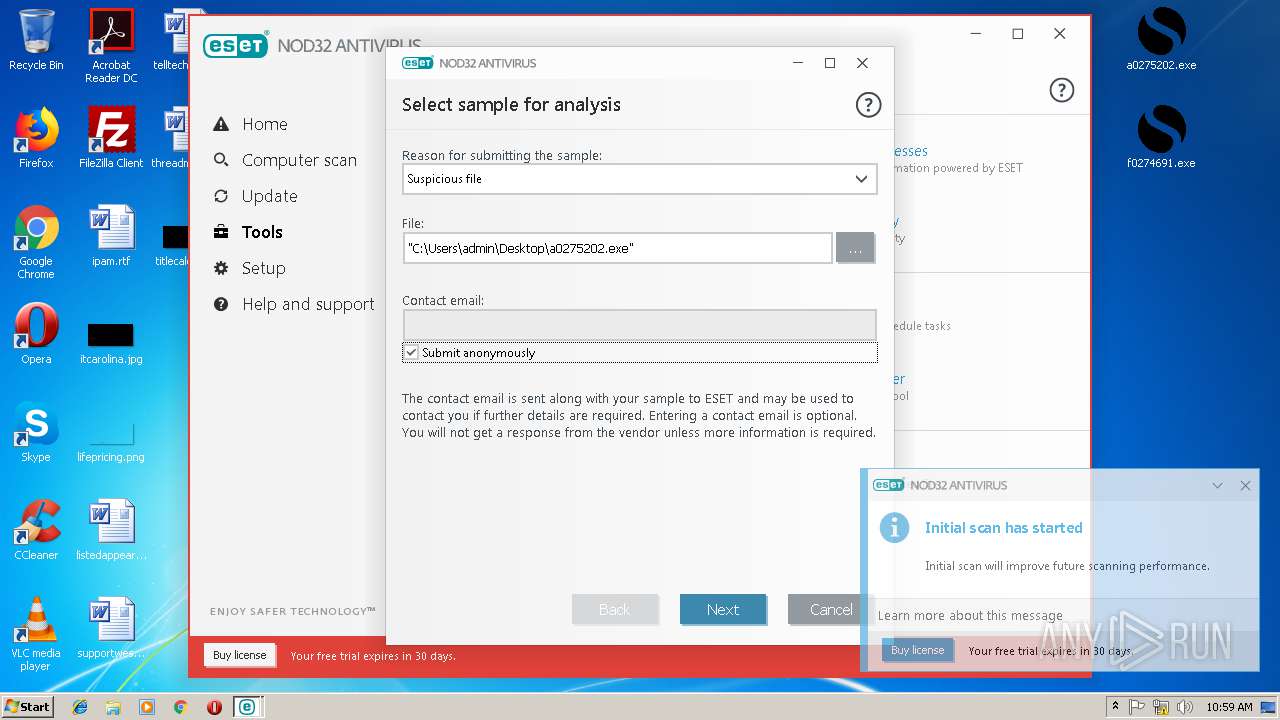
Task: Open Home in ESET sidebar
Action: [264, 124]
